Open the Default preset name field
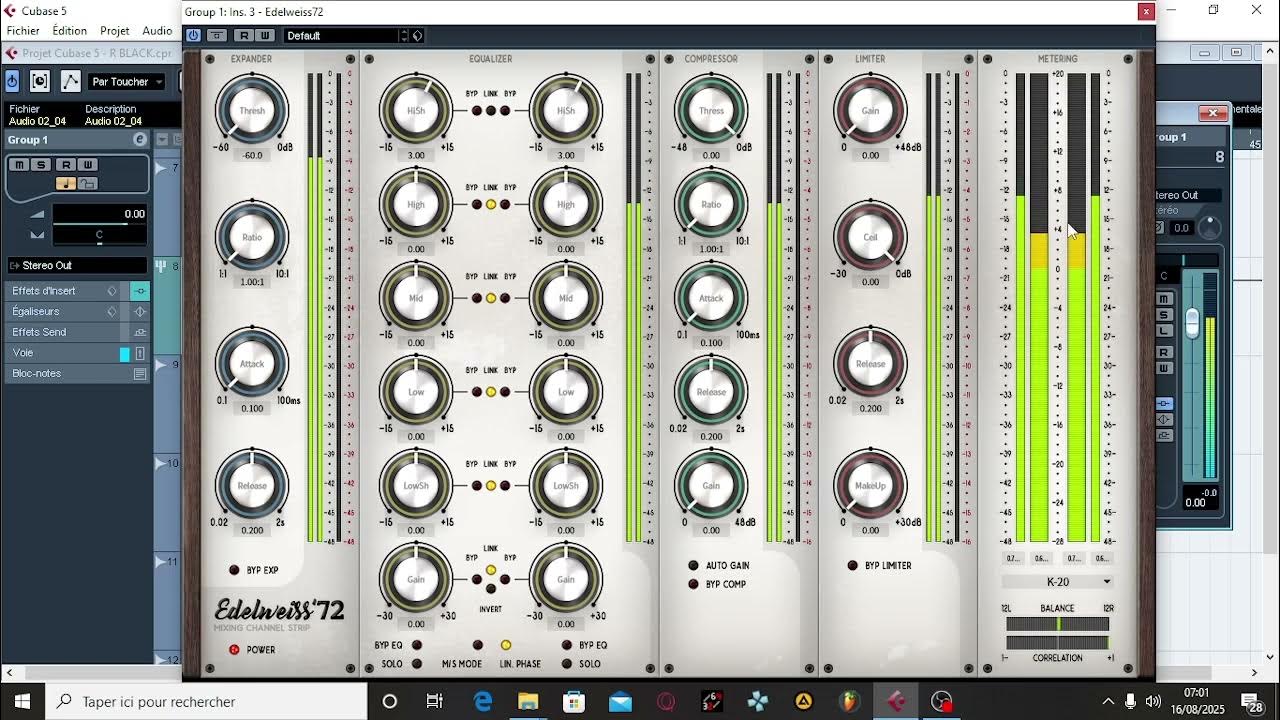 click(x=341, y=35)
